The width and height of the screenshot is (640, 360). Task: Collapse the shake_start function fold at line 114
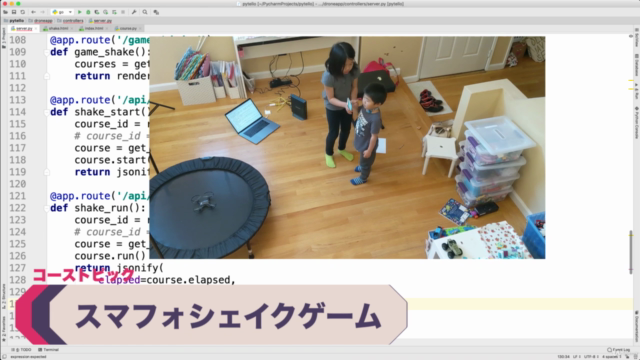[47, 112]
